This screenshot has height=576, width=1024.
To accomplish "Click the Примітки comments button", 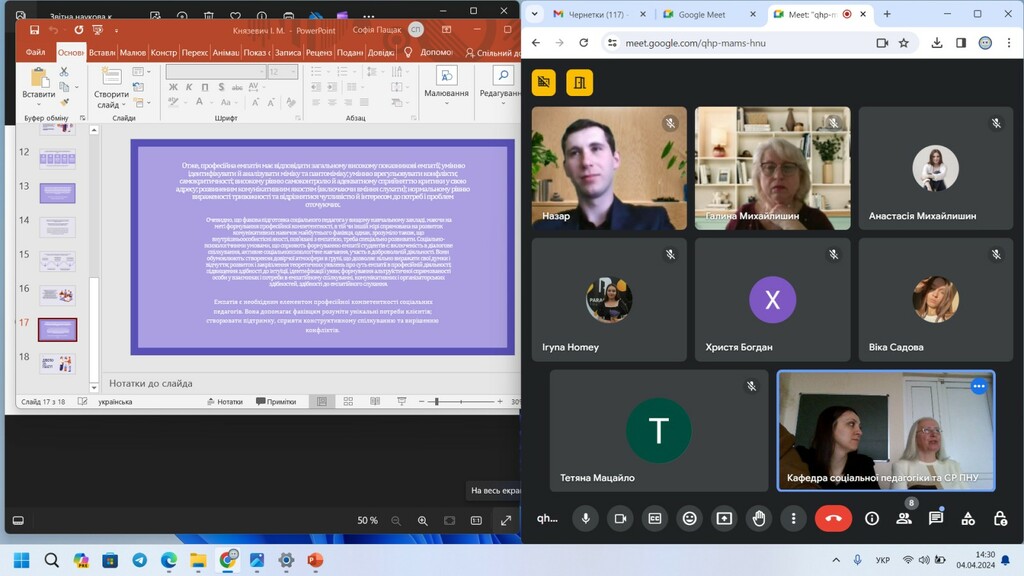I will tap(275, 401).
